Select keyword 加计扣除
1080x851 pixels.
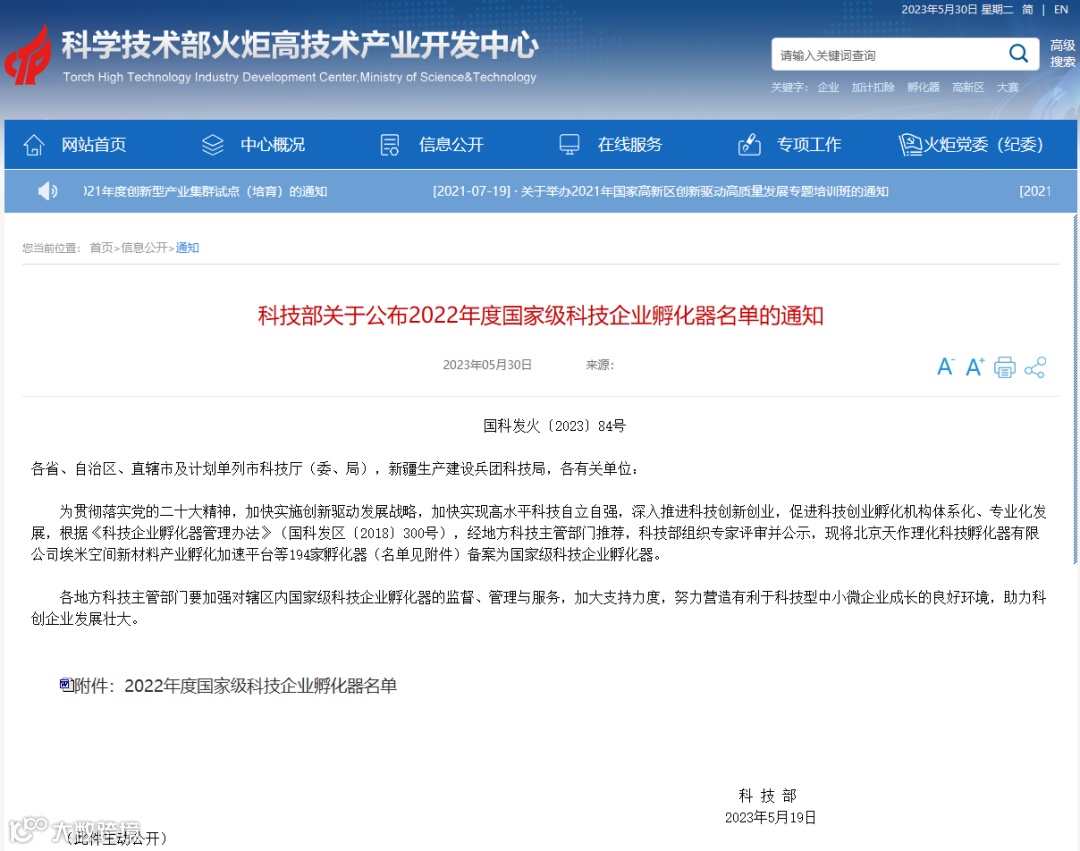pyautogui.click(x=873, y=87)
